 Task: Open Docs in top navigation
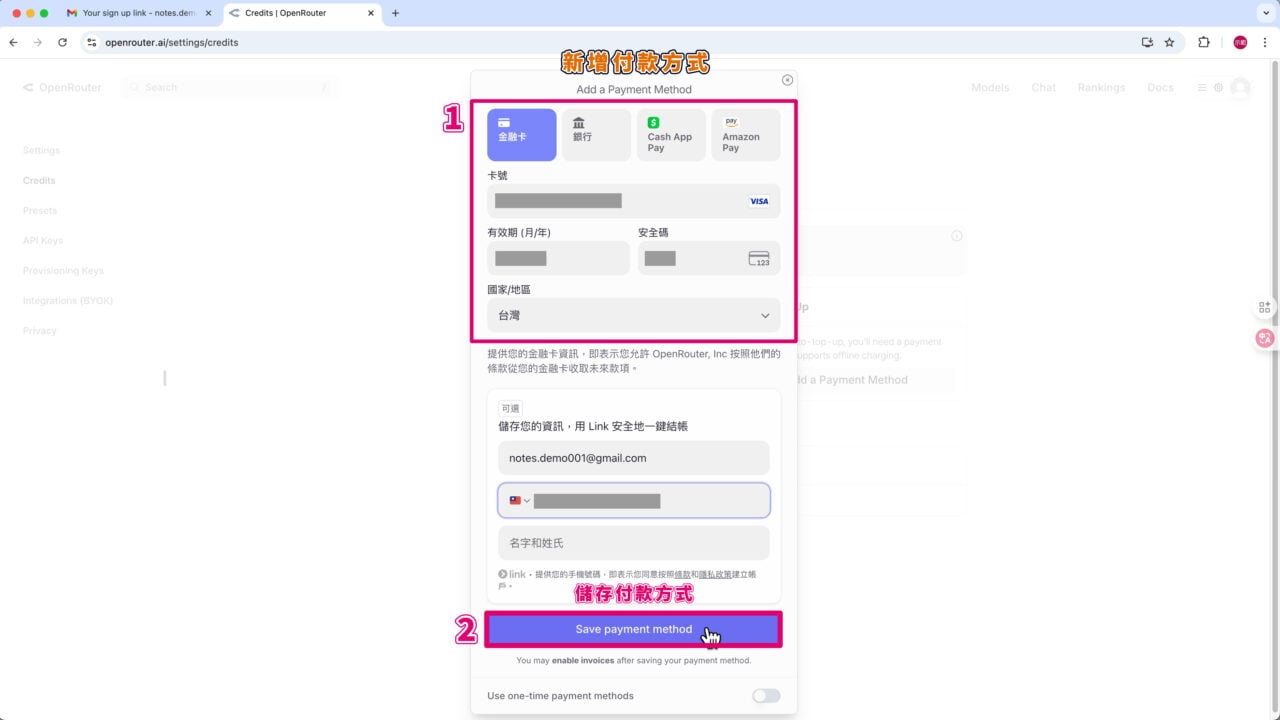pyautogui.click(x=1160, y=88)
